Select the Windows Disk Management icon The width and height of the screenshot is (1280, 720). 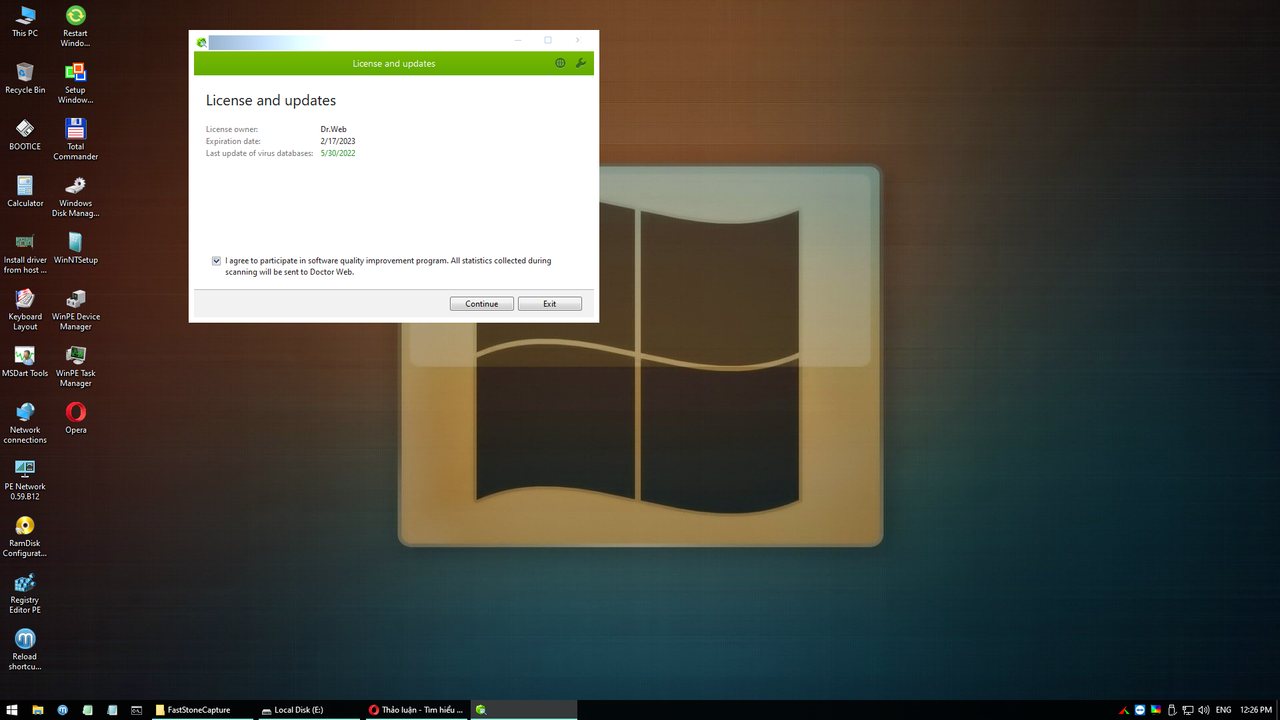[x=75, y=197]
